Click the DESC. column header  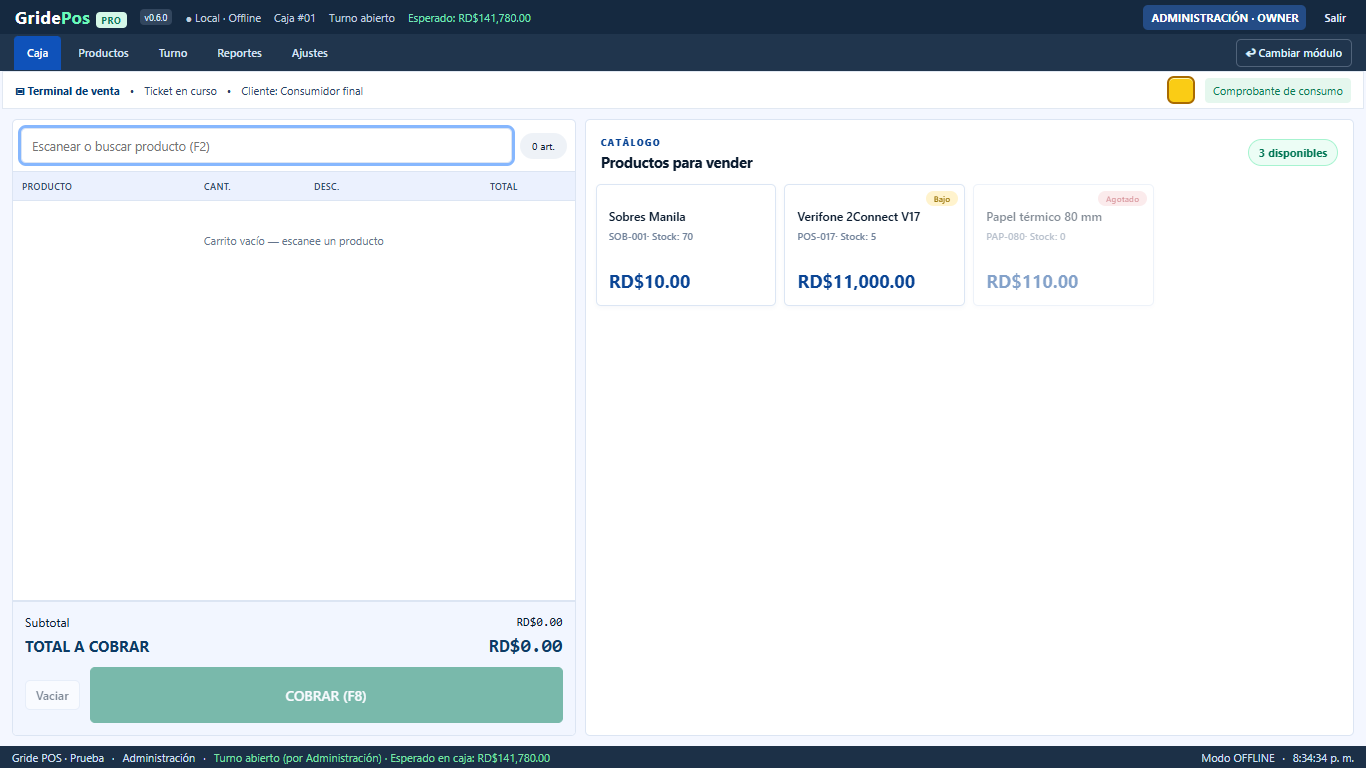pyautogui.click(x=326, y=187)
